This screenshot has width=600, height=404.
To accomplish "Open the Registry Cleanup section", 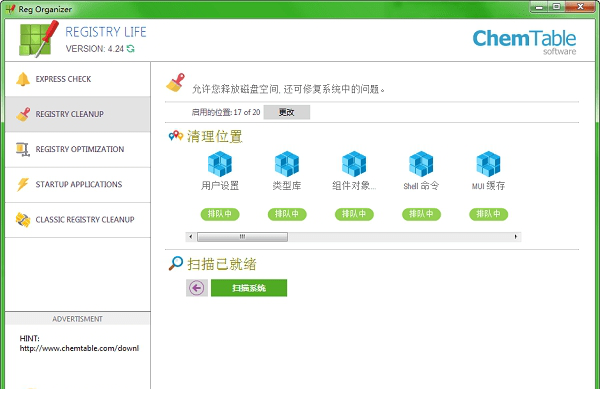I will [78, 114].
